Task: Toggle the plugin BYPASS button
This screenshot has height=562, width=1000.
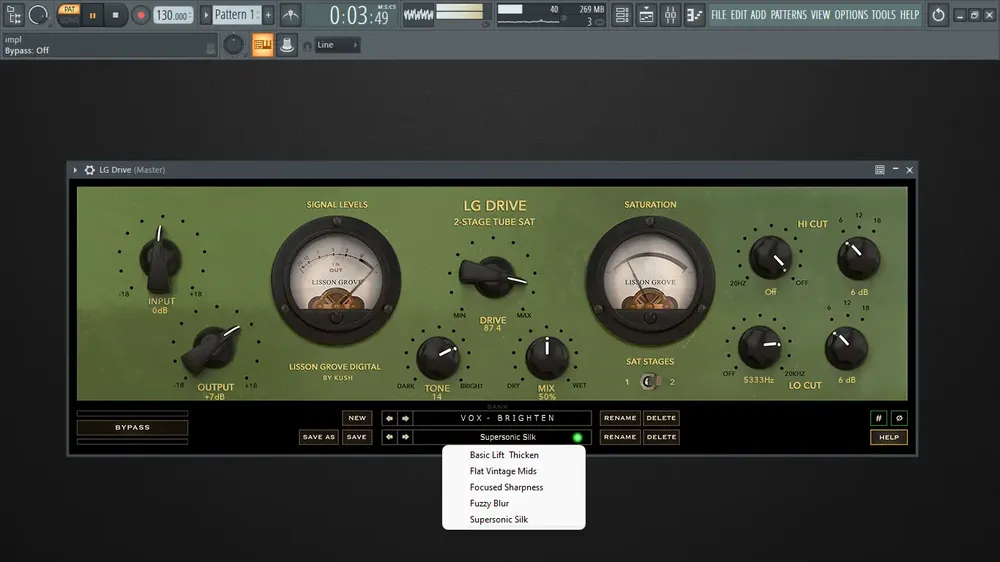Action: click(133, 427)
